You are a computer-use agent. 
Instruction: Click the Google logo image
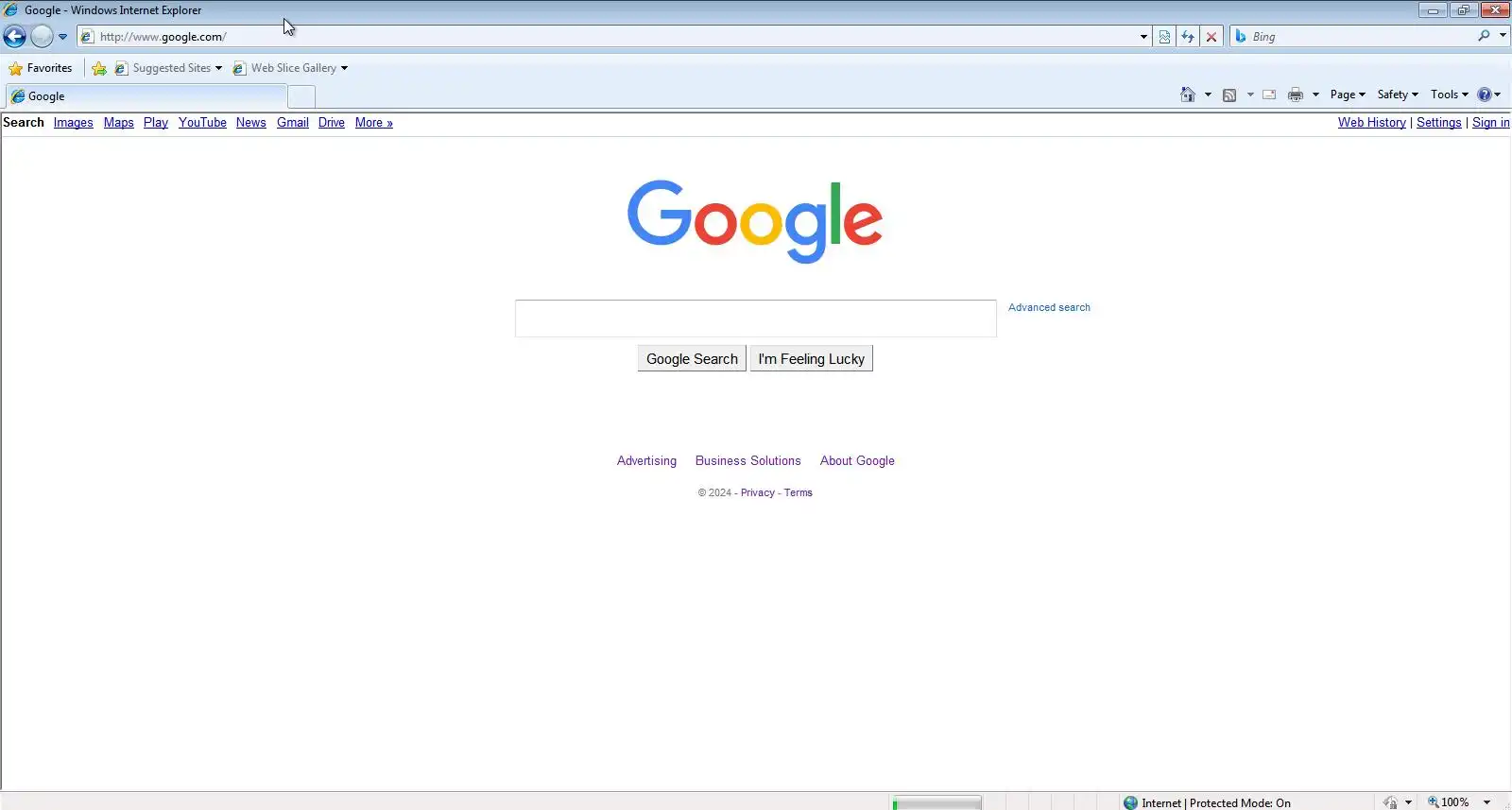[755, 221]
